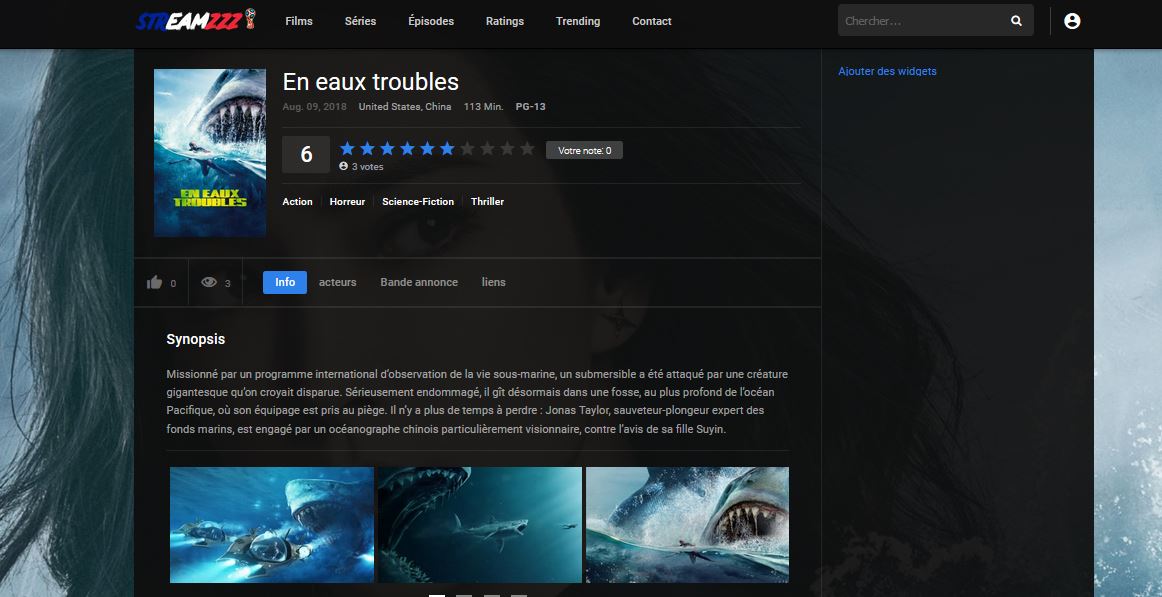Open the shark jaws underwater image
Screen dimensions: 1162x597
479,524
